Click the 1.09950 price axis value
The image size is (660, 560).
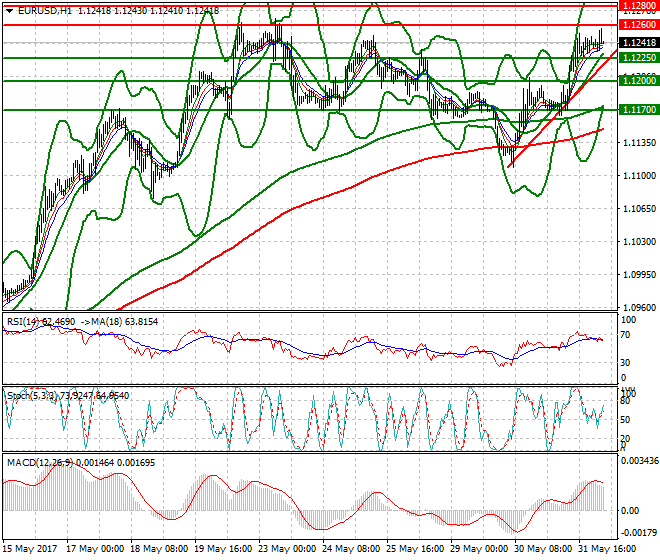[x=639, y=275]
